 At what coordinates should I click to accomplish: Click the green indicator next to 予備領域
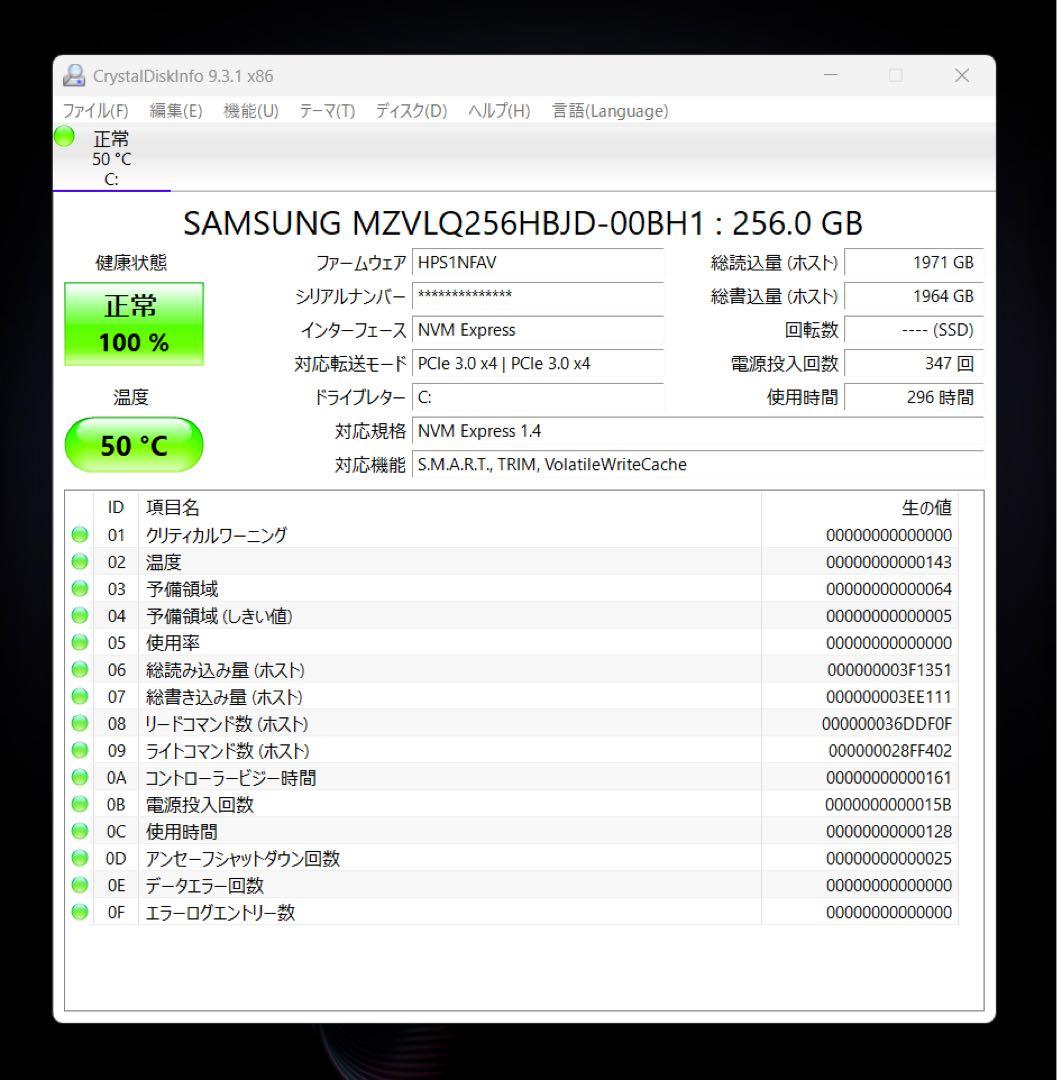click(x=79, y=588)
